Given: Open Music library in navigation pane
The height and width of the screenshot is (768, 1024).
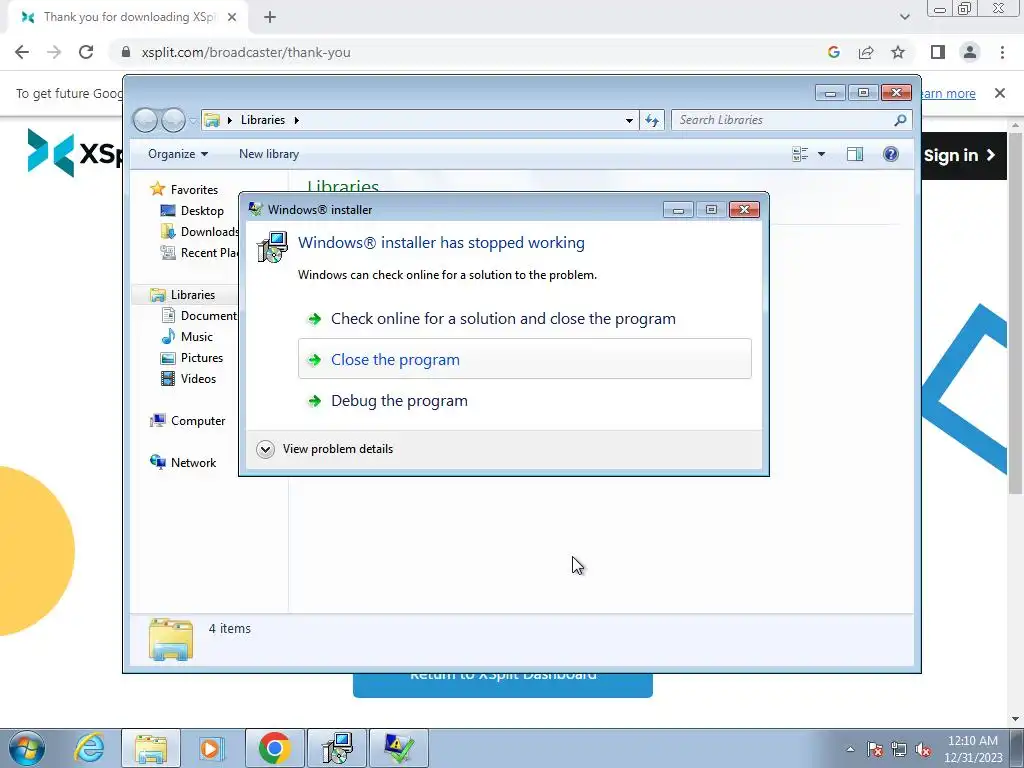Looking at the screenshot, I should pos(197,337).
